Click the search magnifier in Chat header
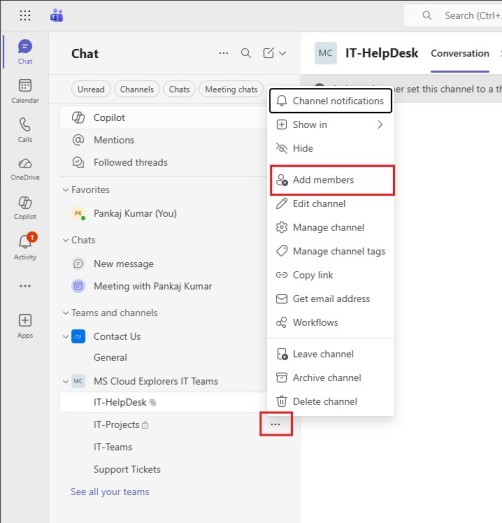Screen dimensions: 502x523 246,53
